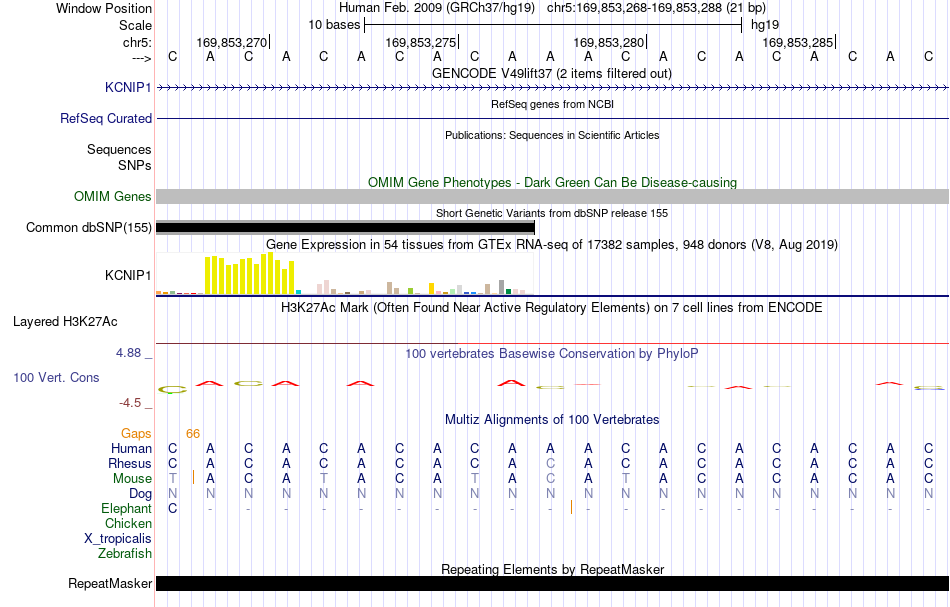This screenshot has width=950, height=607.
Task: Click the orange insertion mark in the Elephant row
Action: [571, 507]
